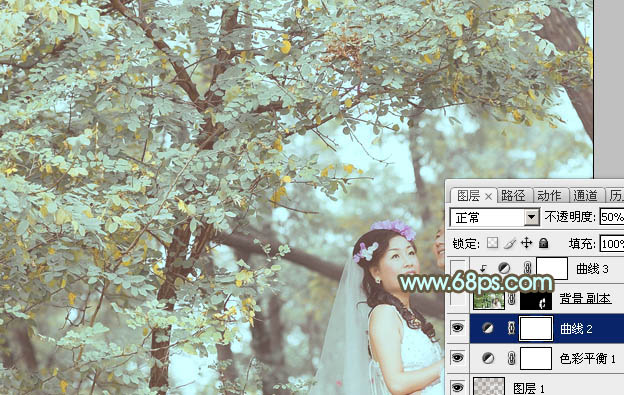Show the 曲线 3 layer
The height and width of the screenshot is (395, 624).
457,269
